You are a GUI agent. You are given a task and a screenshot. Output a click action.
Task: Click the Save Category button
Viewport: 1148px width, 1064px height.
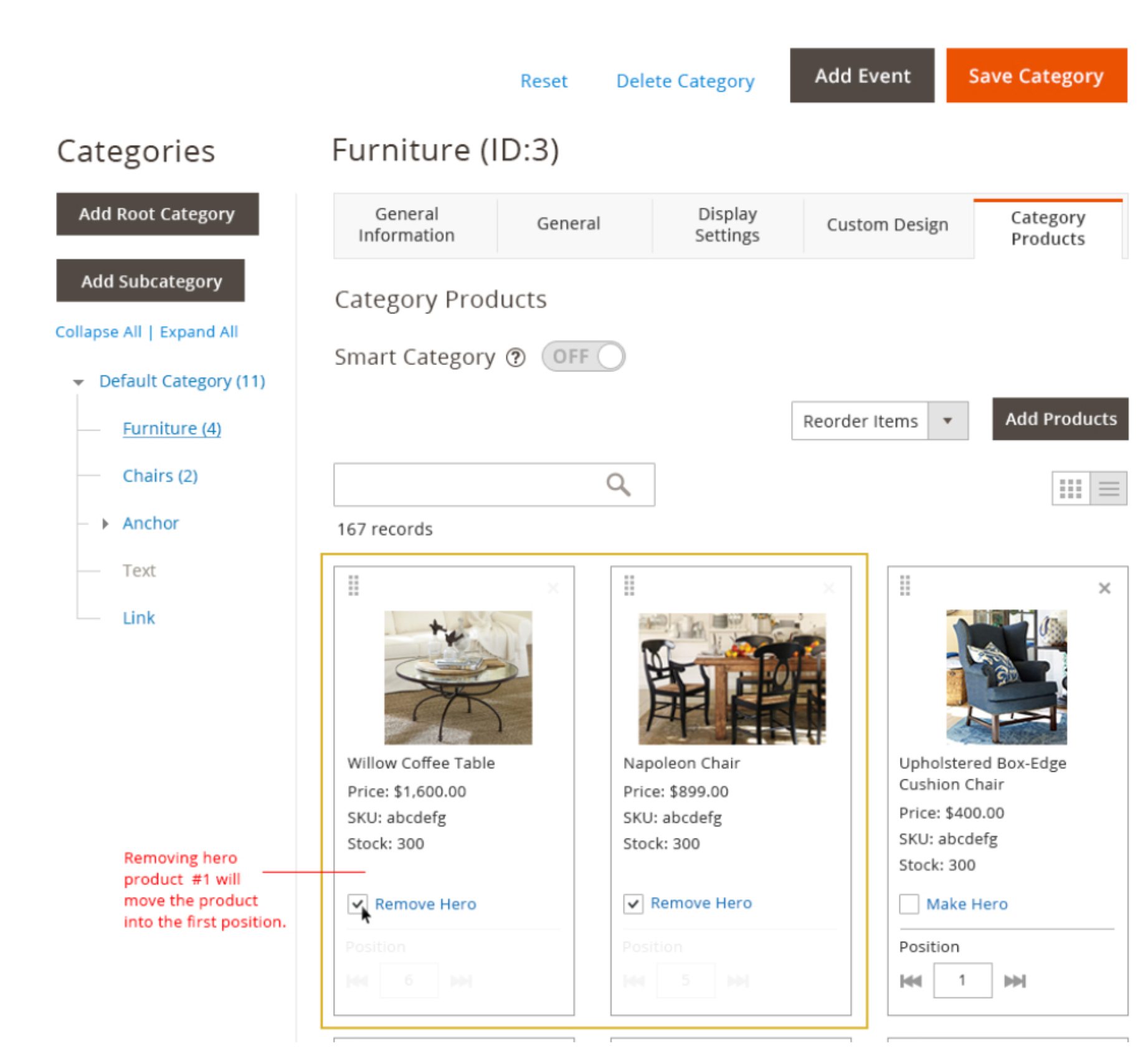pos(1036,76)
